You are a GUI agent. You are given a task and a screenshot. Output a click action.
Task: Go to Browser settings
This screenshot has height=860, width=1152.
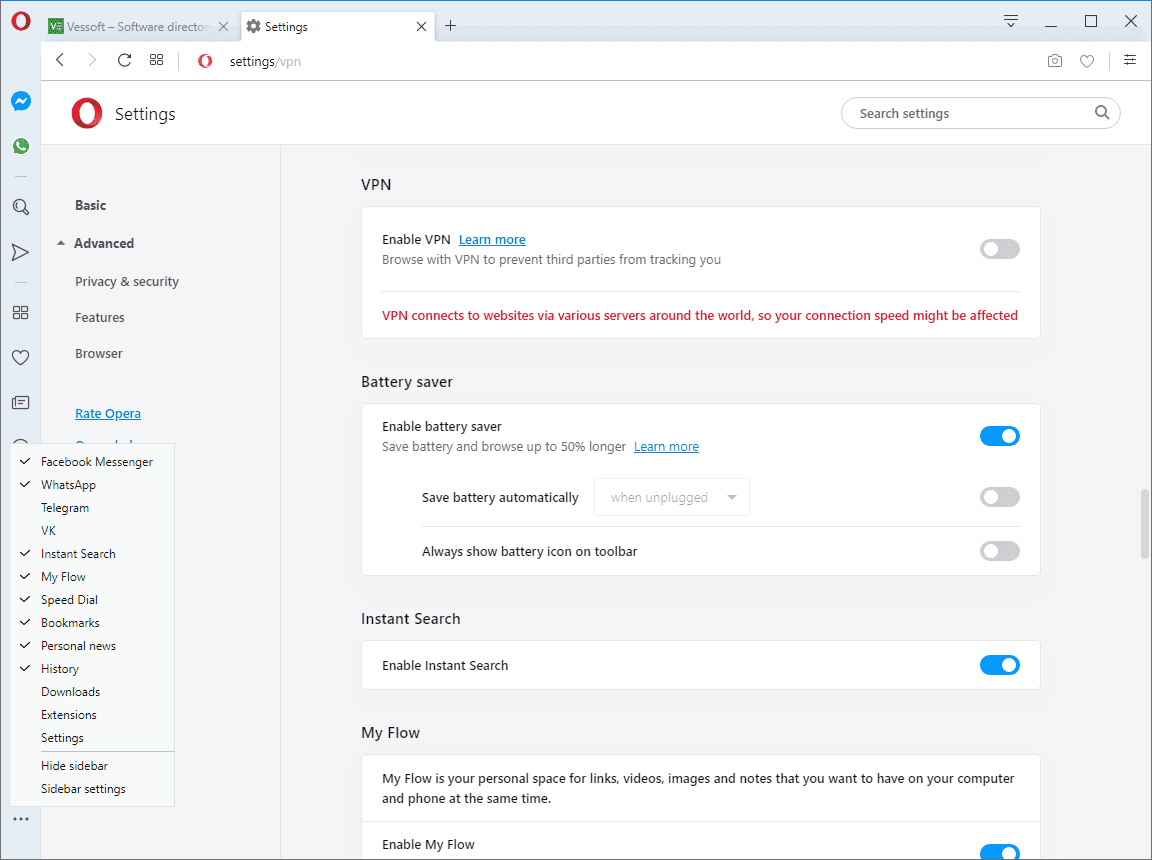98,353
